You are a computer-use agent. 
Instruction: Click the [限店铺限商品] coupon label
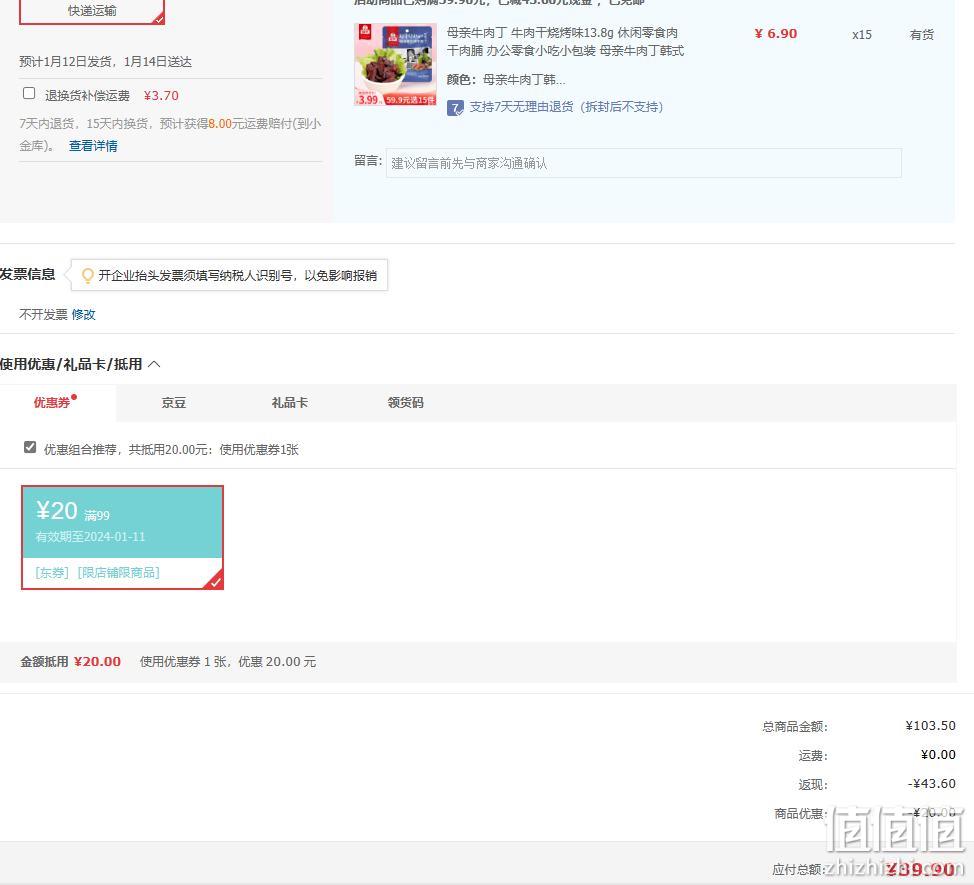[119, 572]
